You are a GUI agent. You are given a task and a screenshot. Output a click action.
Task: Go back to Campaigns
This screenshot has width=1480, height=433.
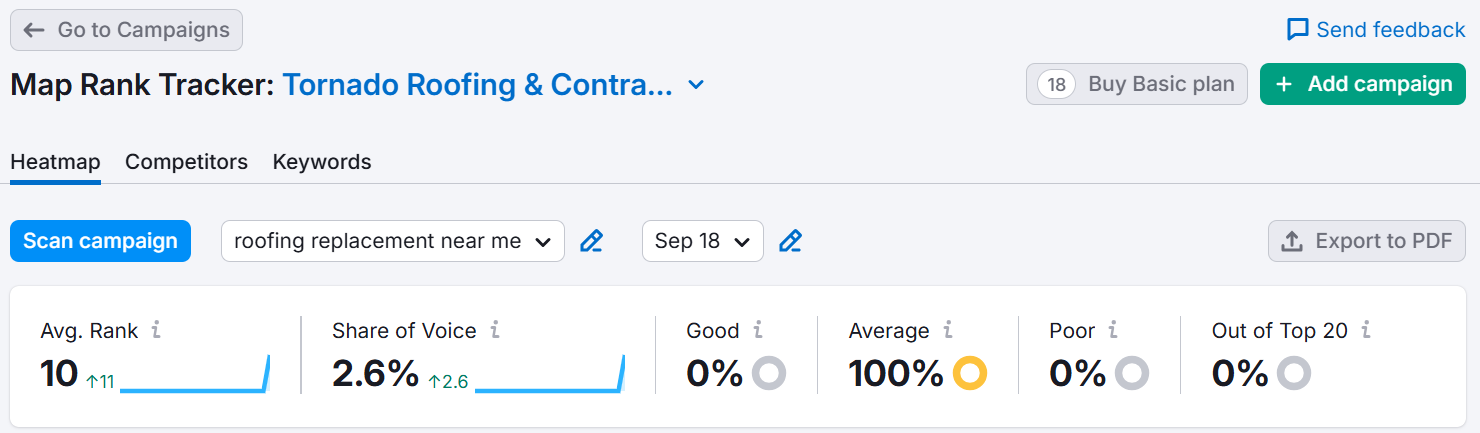coord(126,30)
